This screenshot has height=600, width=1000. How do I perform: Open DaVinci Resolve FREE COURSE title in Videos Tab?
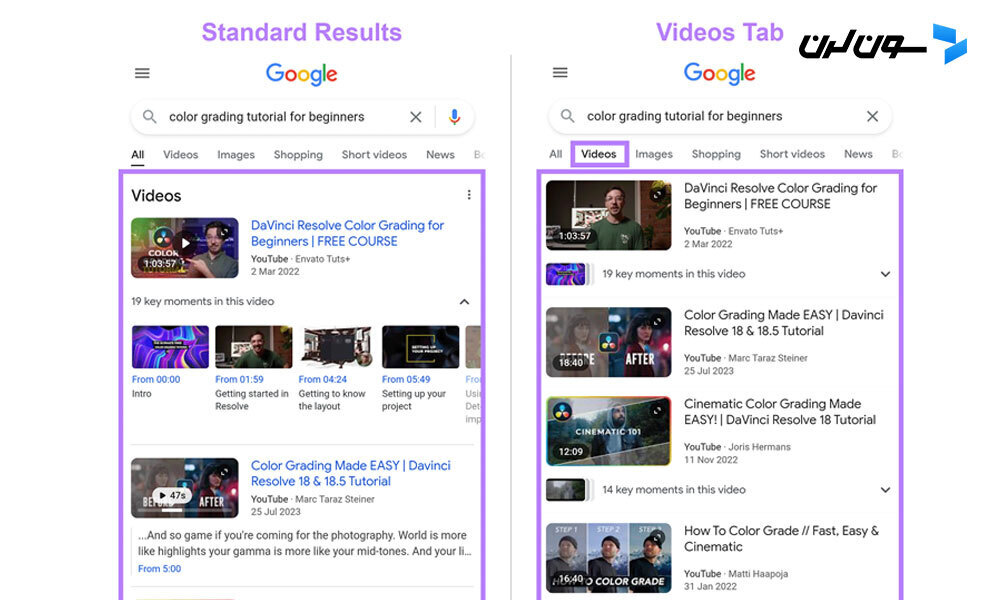point(780,196)
